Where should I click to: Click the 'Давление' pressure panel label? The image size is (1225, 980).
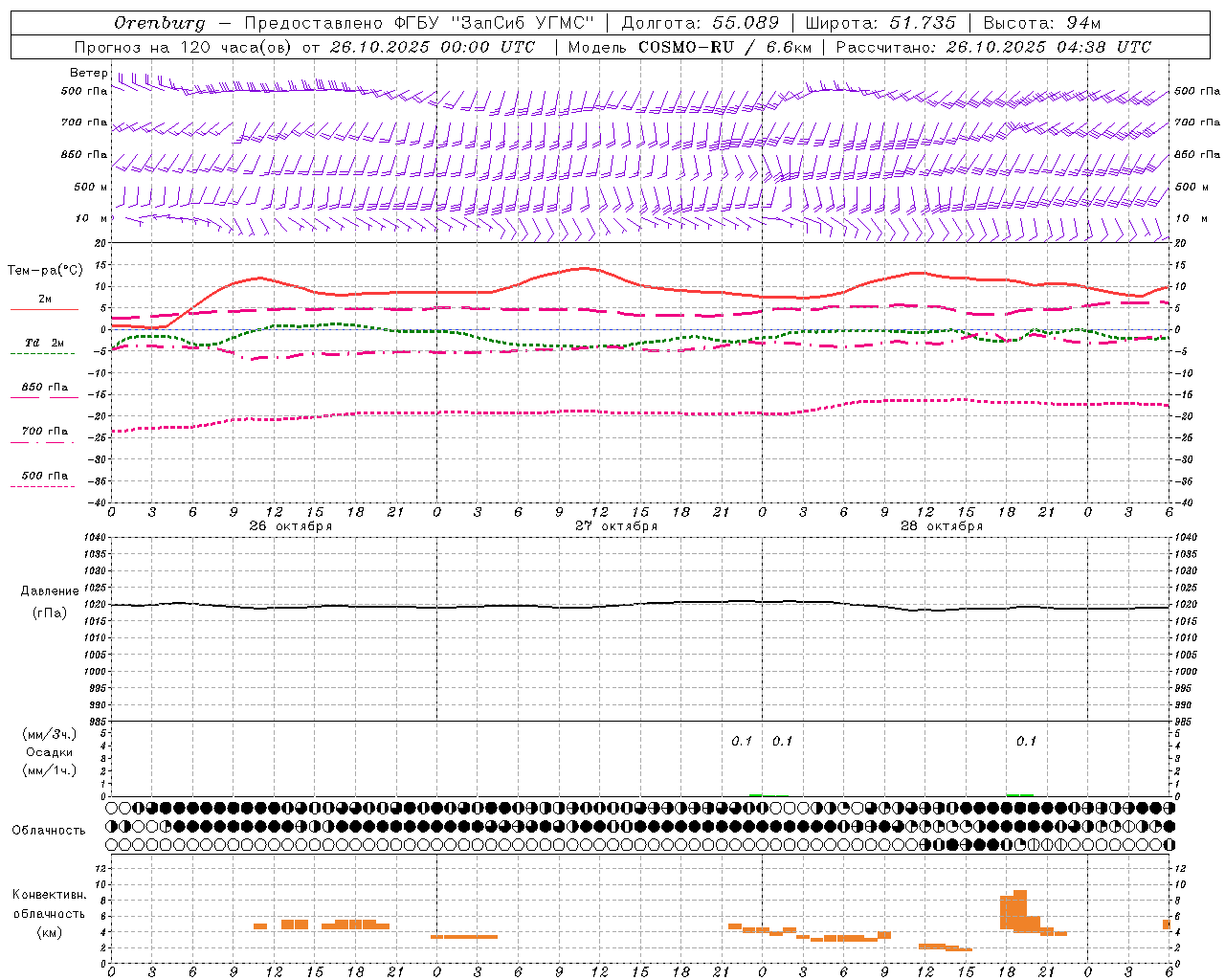click(50, 591)
